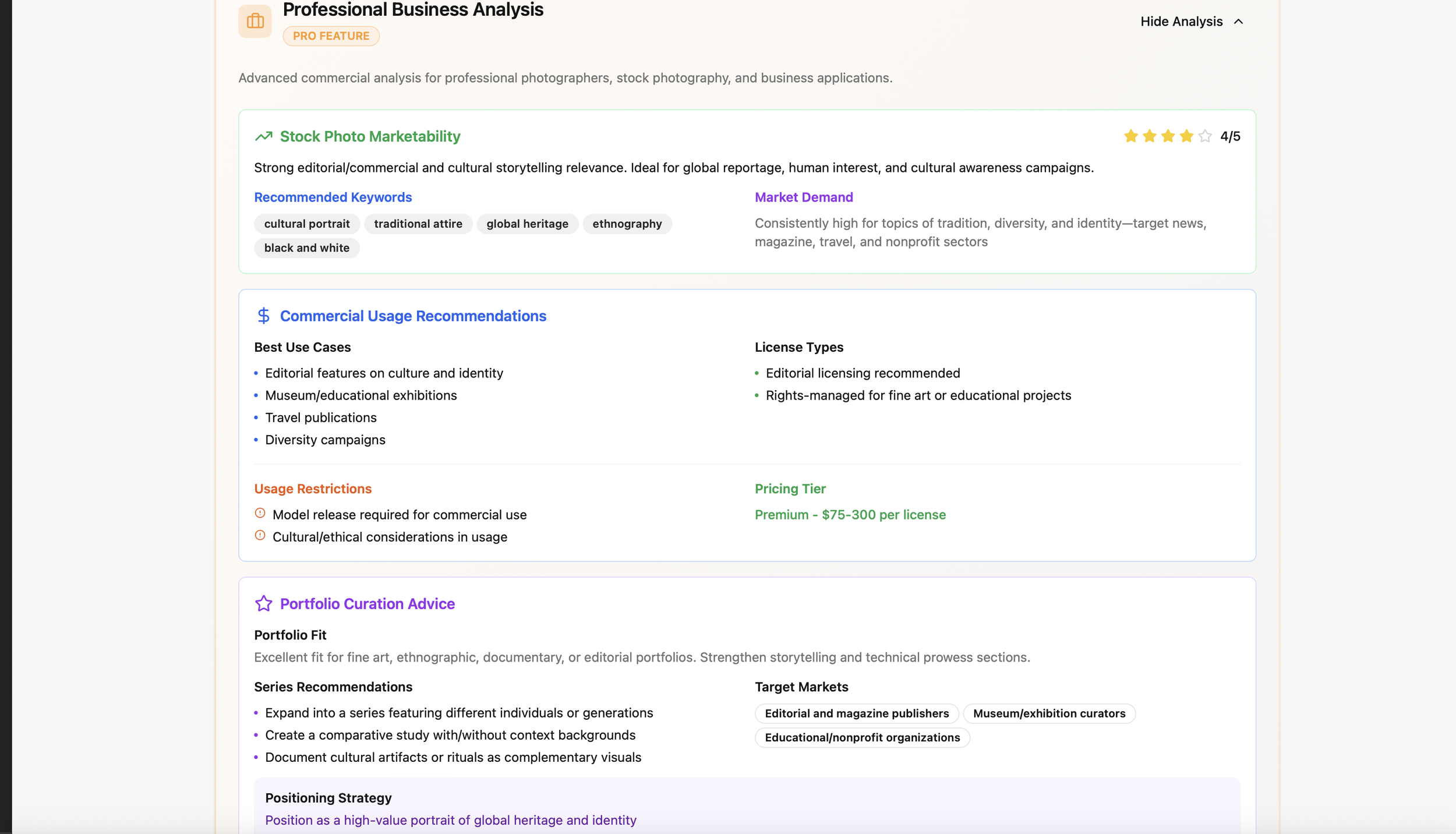Click the empty fifth rating star

[1204, 136]
